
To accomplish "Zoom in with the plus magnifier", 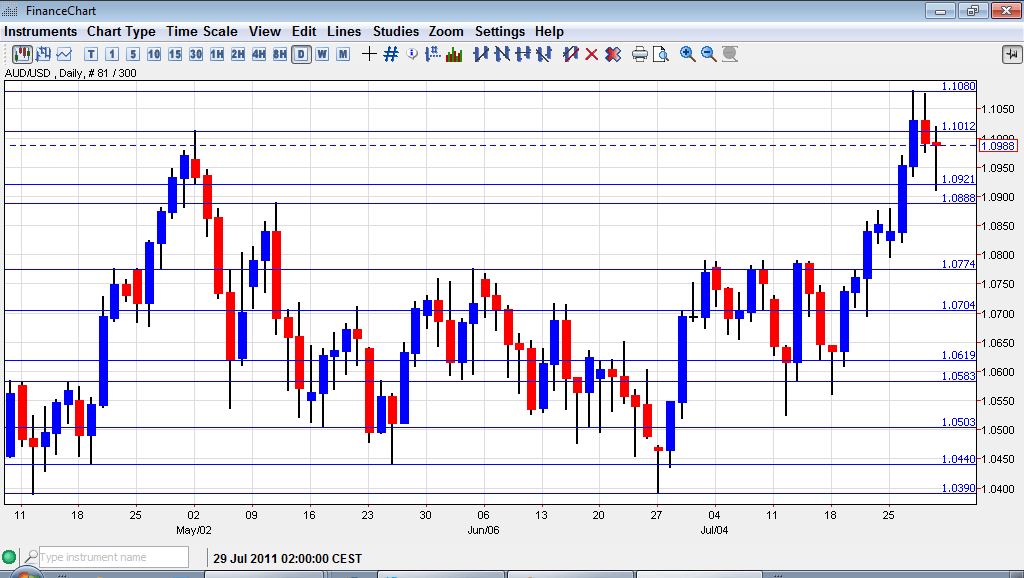I will pyautogui.click(x=688, y=54).
